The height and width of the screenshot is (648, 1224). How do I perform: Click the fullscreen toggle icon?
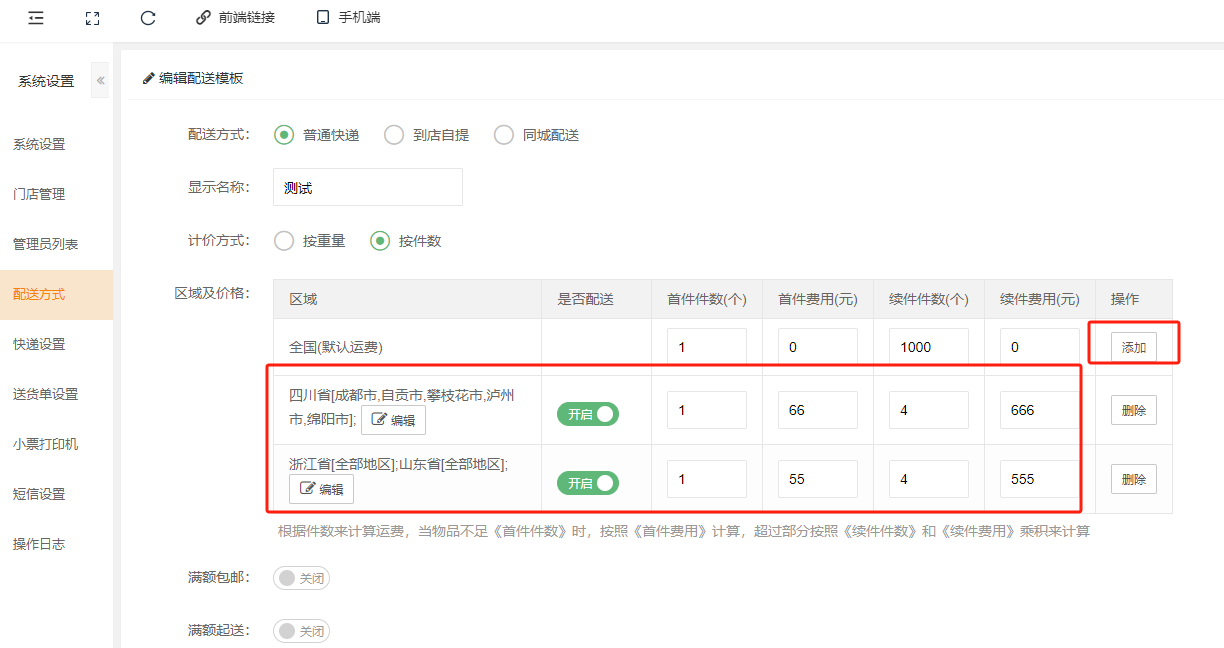click(x=92, y=18)
